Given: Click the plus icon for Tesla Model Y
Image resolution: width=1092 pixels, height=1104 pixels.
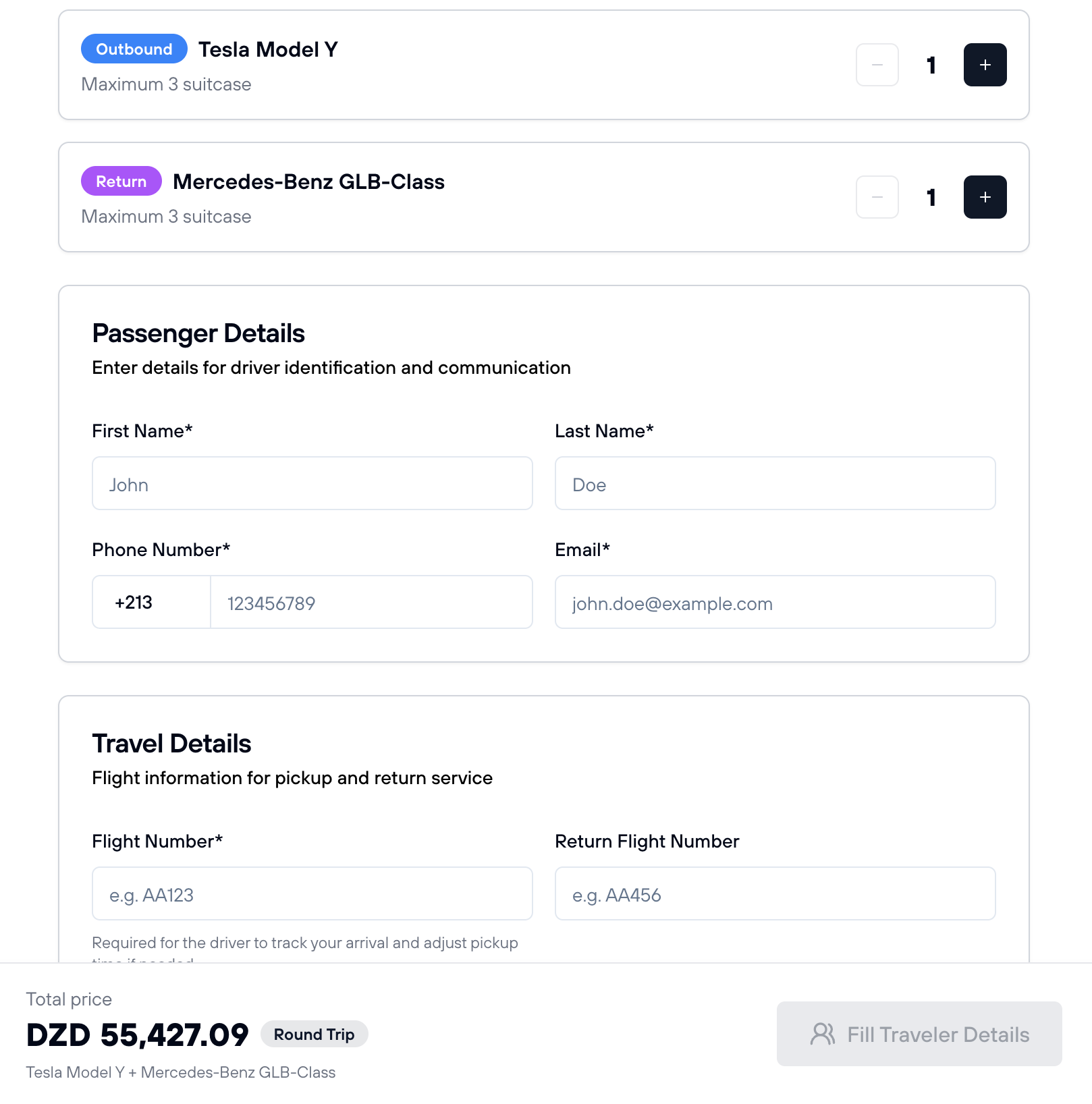Looking at the screenshot, I should pos(985,65).
